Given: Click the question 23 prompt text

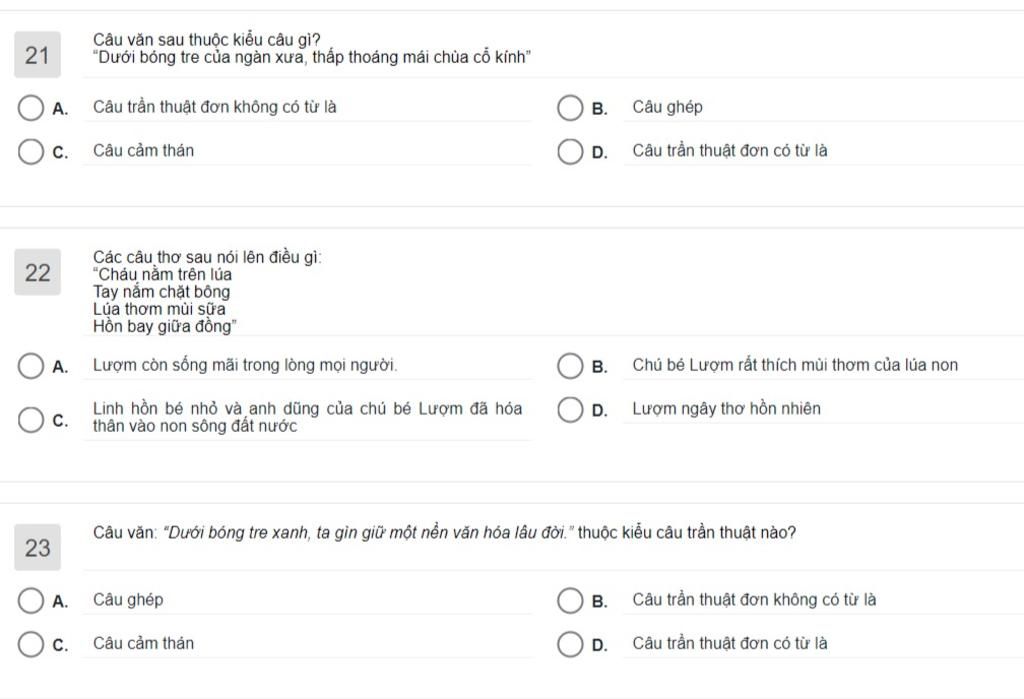Looking at the screenshot, I should 444,533.
